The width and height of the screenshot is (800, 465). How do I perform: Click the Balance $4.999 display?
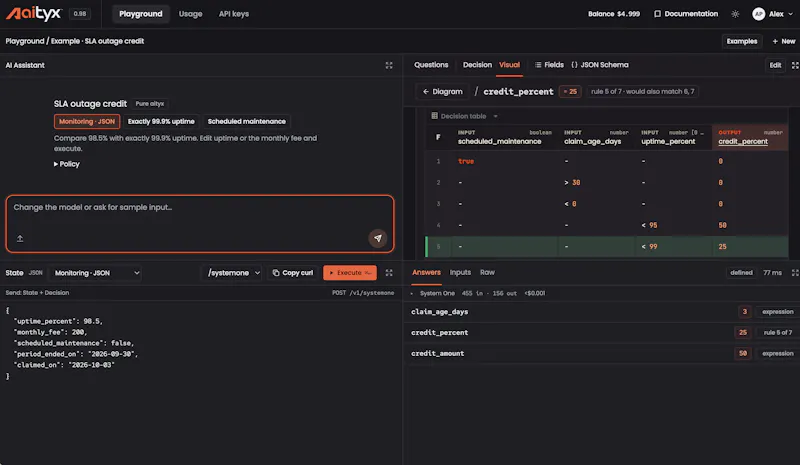click(613, 14)
